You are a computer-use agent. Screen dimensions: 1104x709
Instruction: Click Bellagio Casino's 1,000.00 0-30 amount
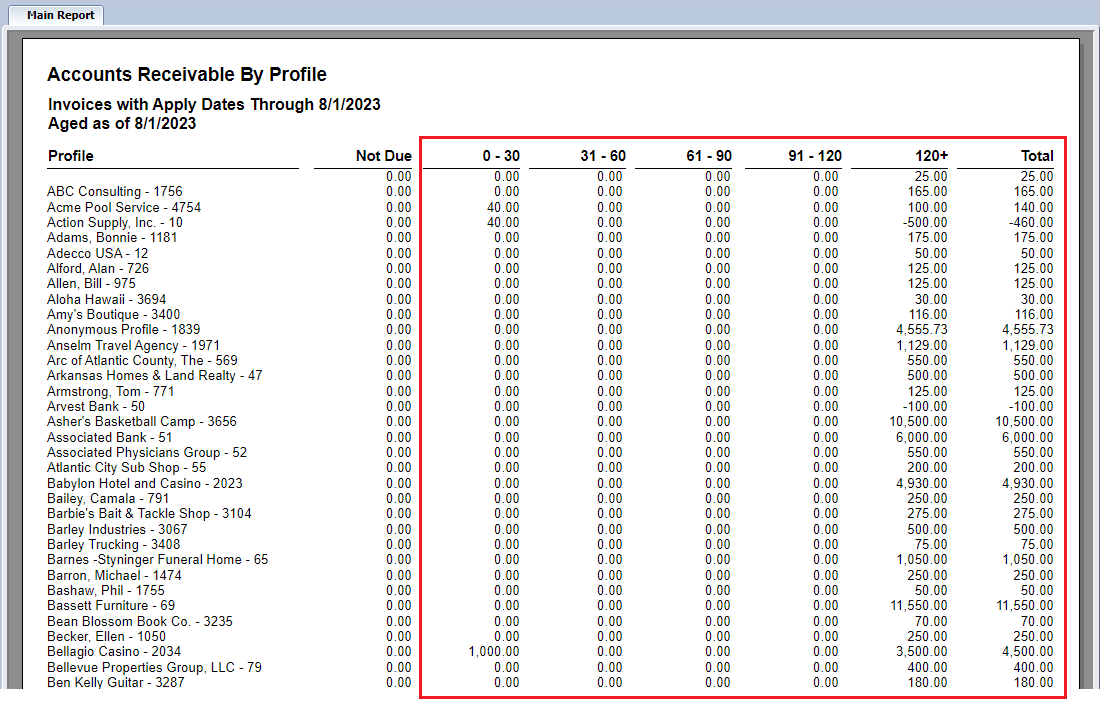pos(494,652)
